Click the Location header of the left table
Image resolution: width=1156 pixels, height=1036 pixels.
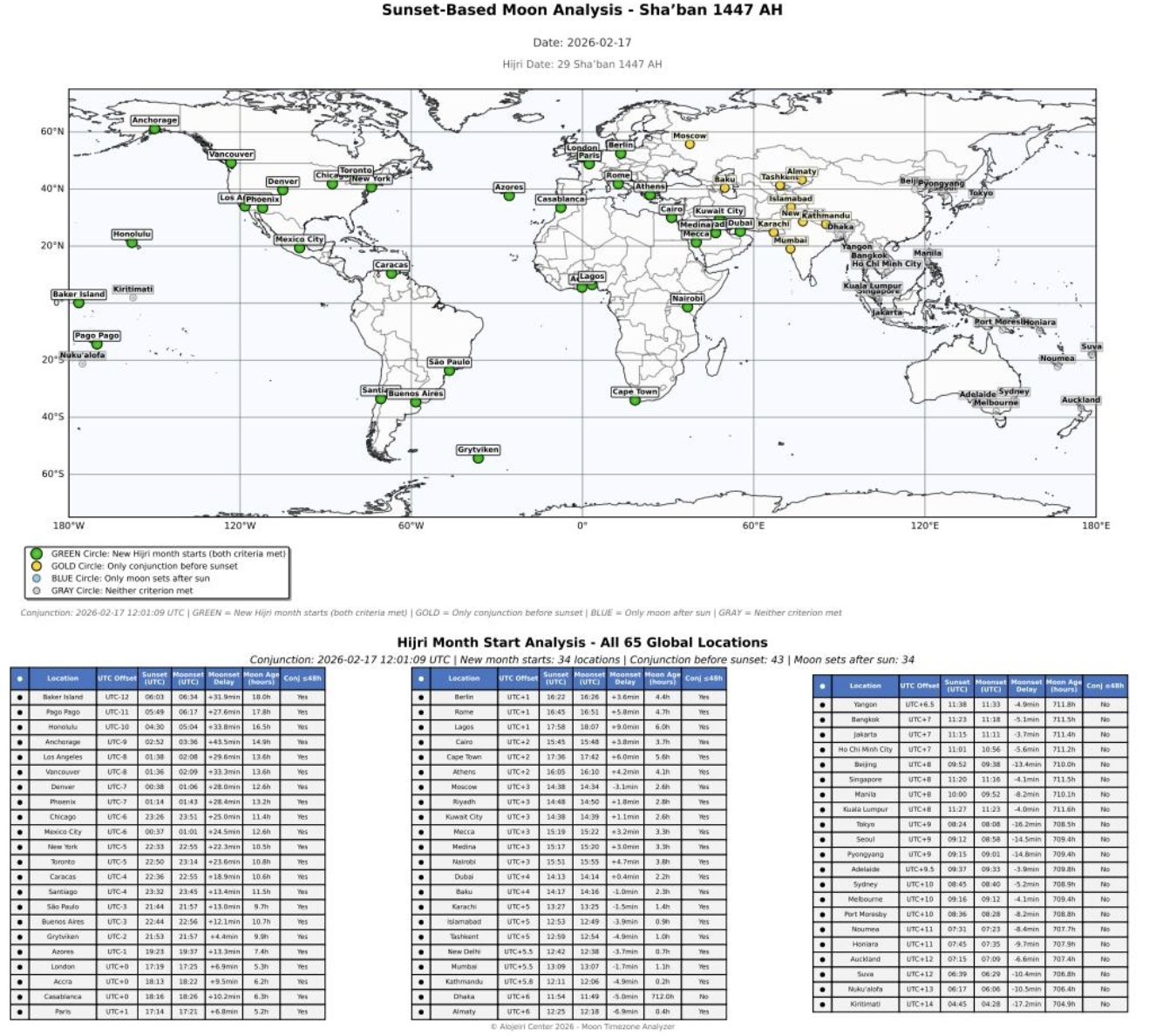pyautogui.click(x=63, y=678)
